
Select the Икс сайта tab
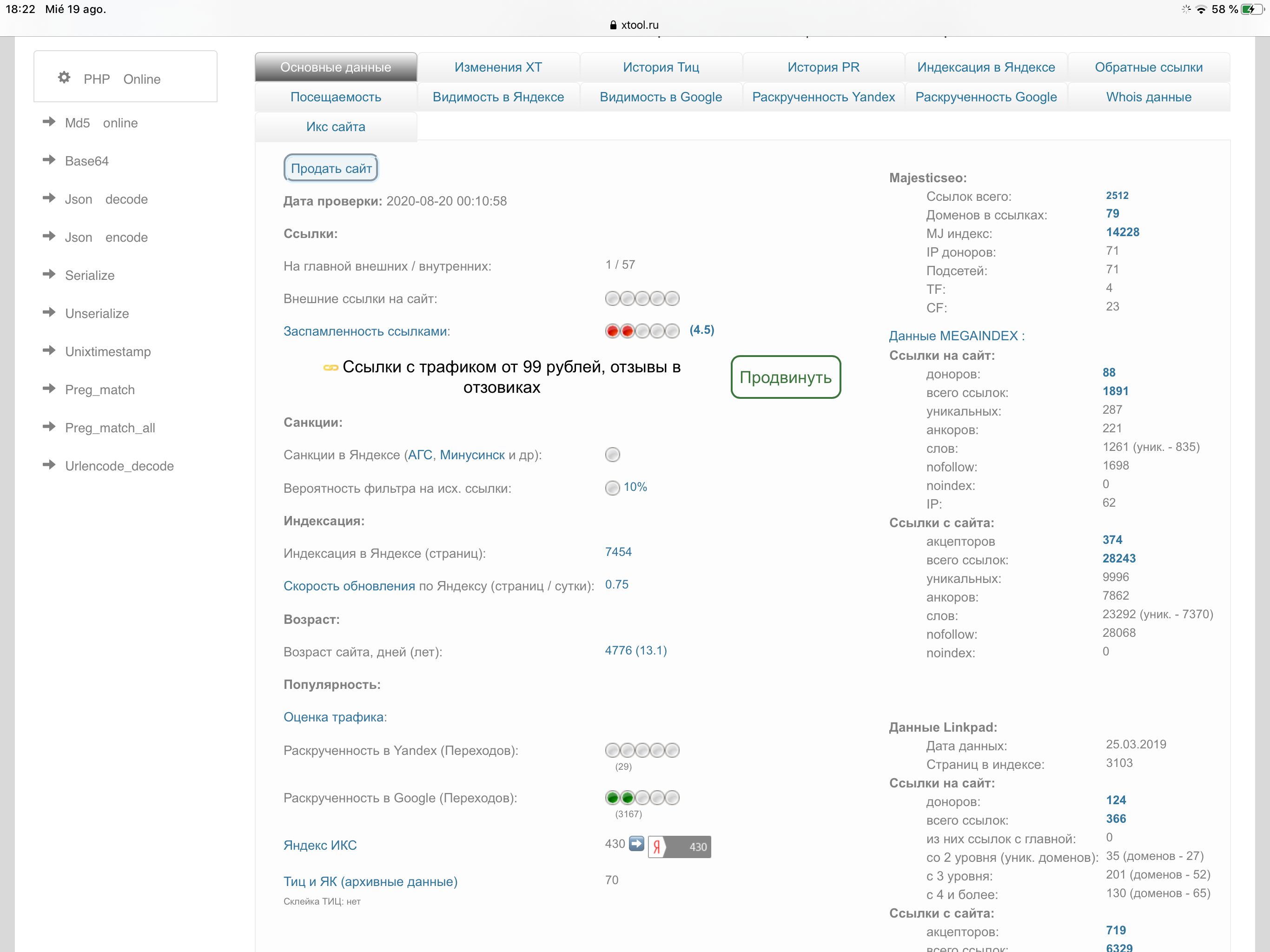(336, 127)
